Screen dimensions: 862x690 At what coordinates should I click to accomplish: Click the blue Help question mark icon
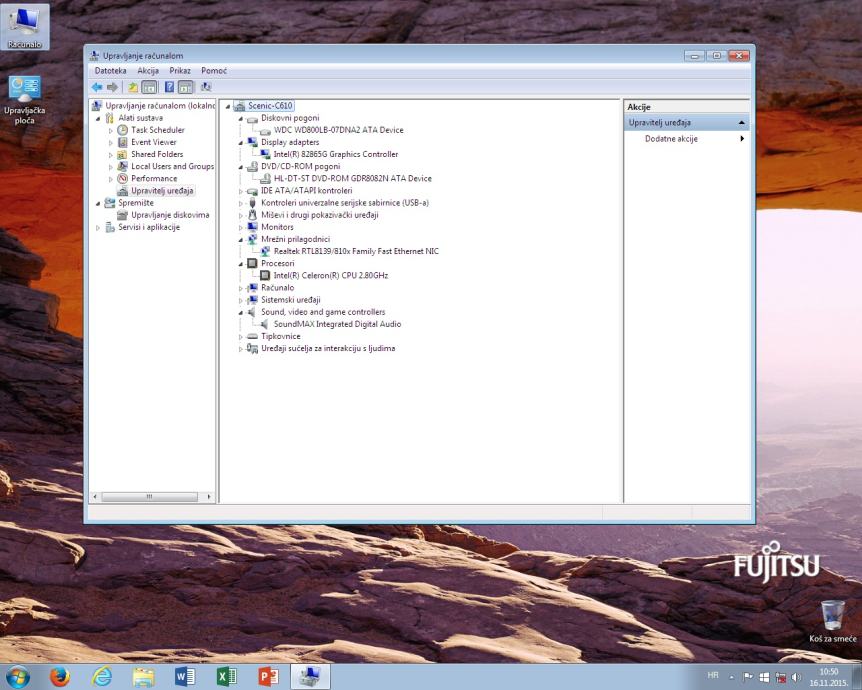[x=169, y=87]
